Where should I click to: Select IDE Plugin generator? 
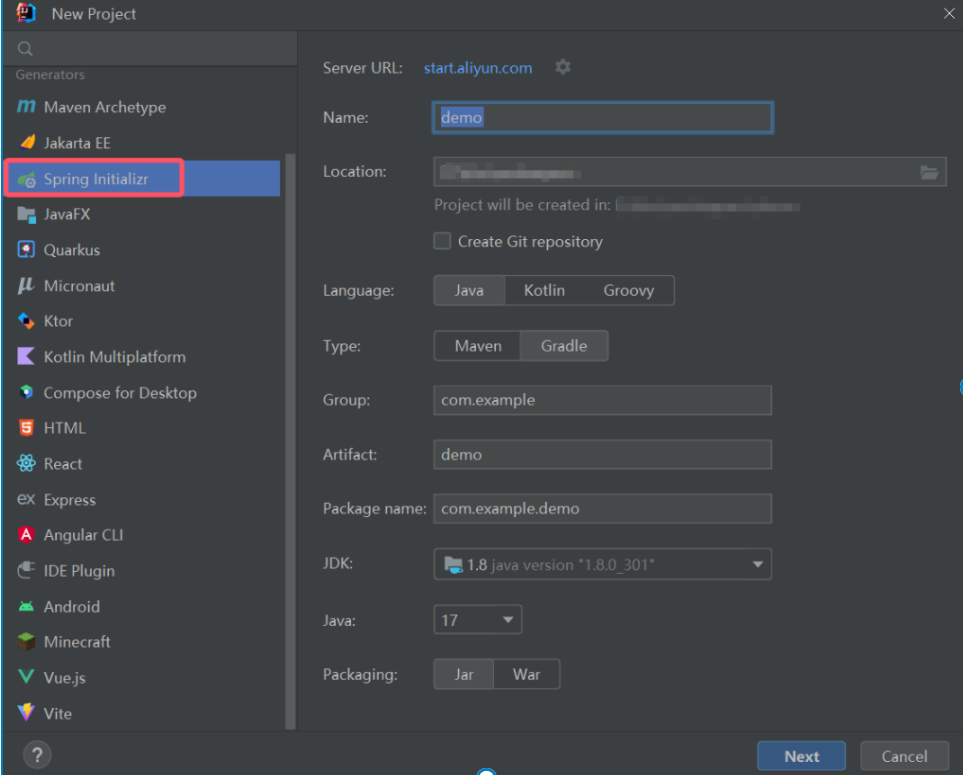coord(142,571)
